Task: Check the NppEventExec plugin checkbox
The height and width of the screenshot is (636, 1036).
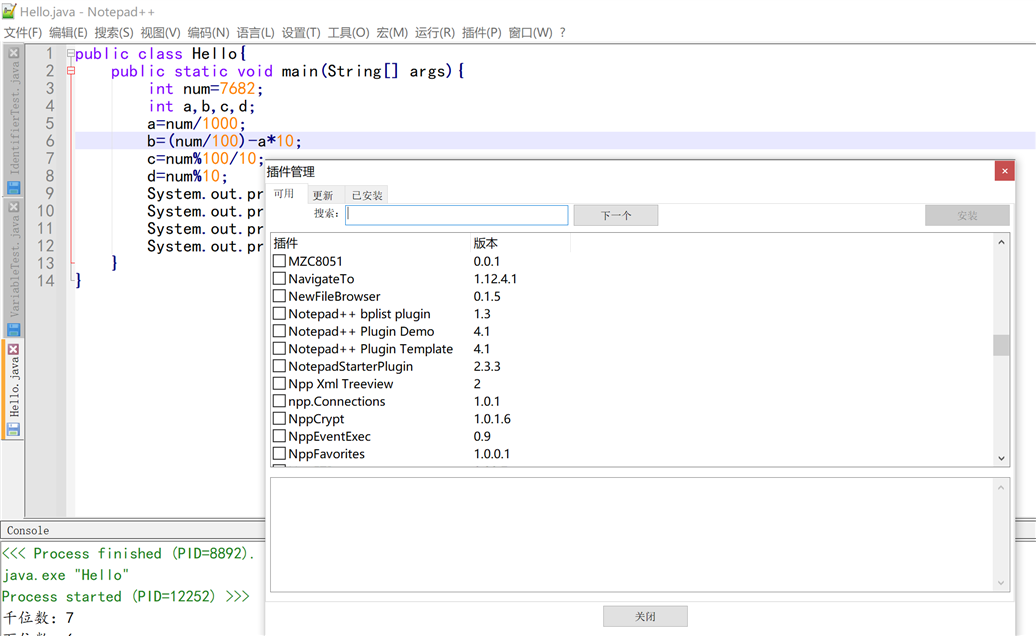Action: pos(279,436)
